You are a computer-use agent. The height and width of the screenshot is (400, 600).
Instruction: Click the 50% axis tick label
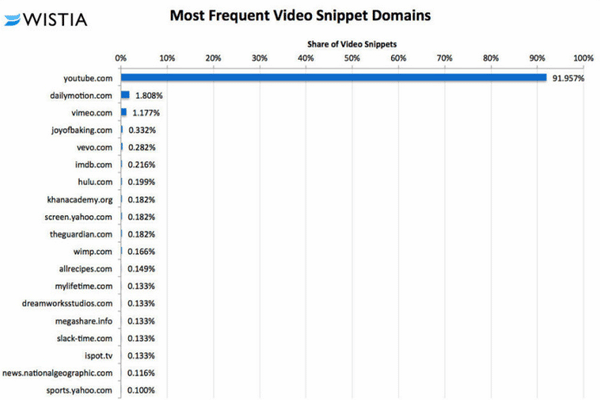coord(352,58)
